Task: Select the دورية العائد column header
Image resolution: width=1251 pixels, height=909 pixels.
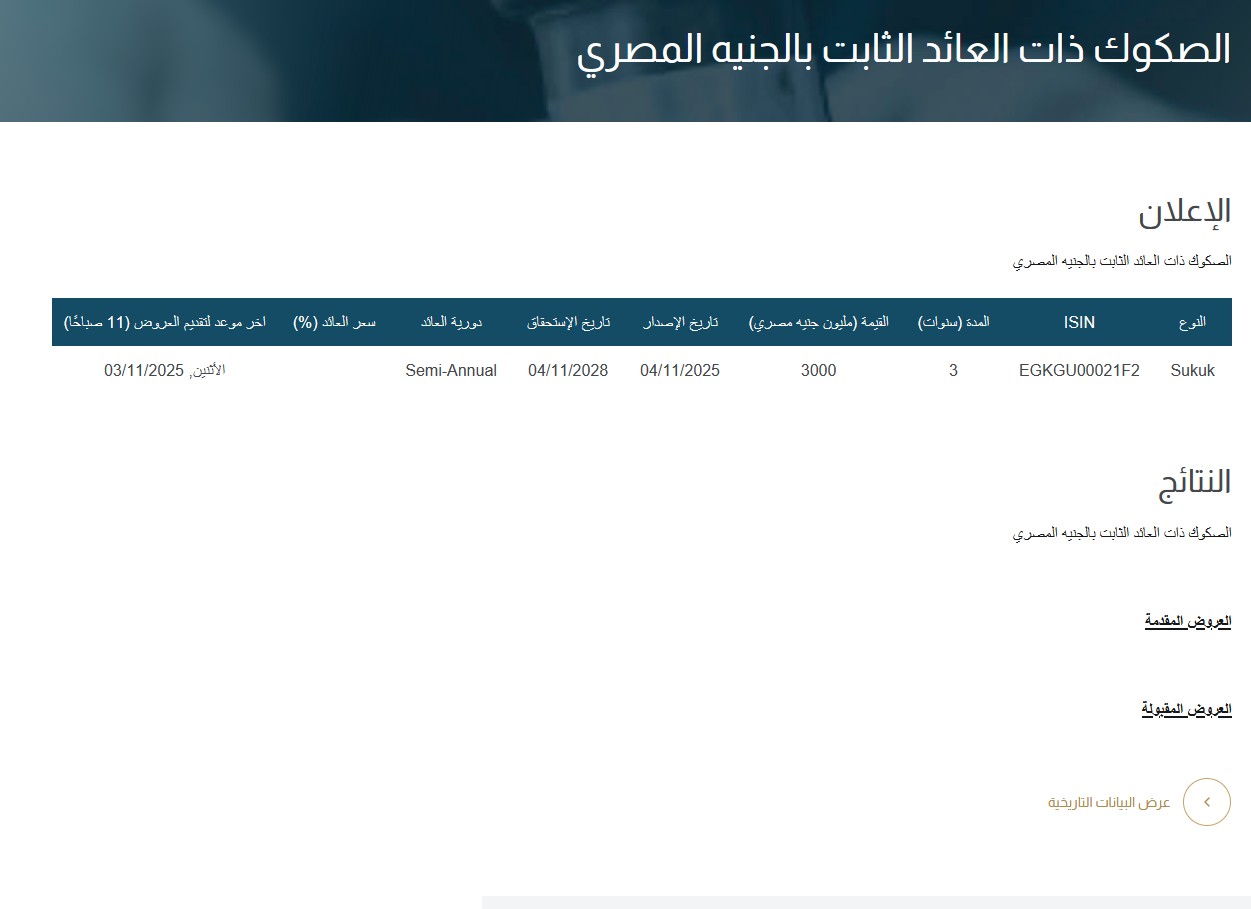Action: pyautogui.click(x=450, y=322)
